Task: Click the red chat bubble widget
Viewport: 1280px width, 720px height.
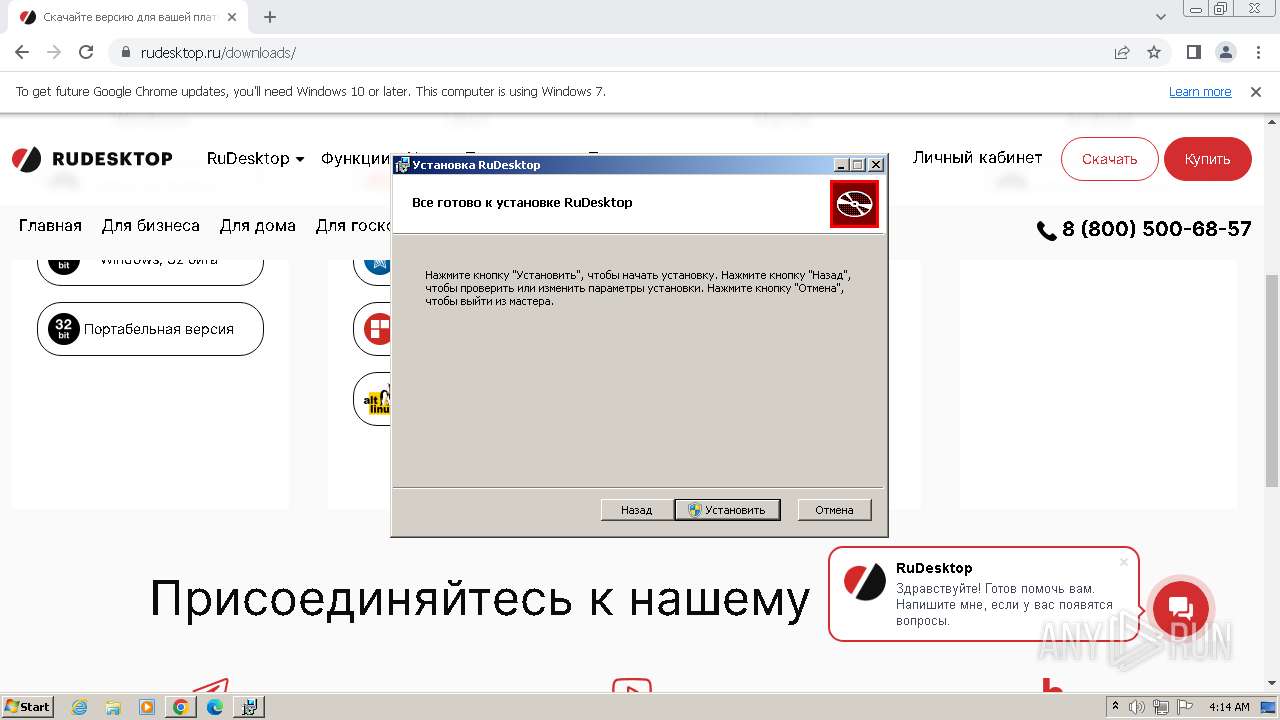Action: click(1181, 608)
